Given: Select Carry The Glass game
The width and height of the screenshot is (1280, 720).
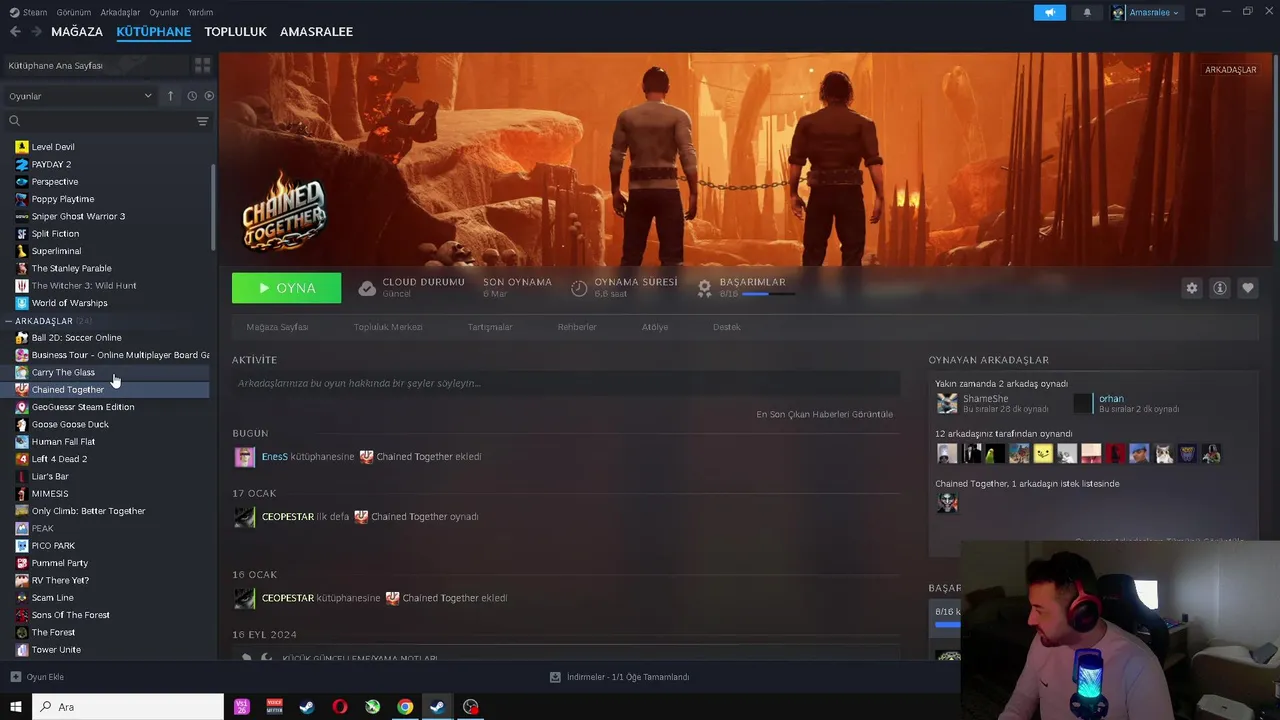Looking at the screenshot, I should (63, 372).
